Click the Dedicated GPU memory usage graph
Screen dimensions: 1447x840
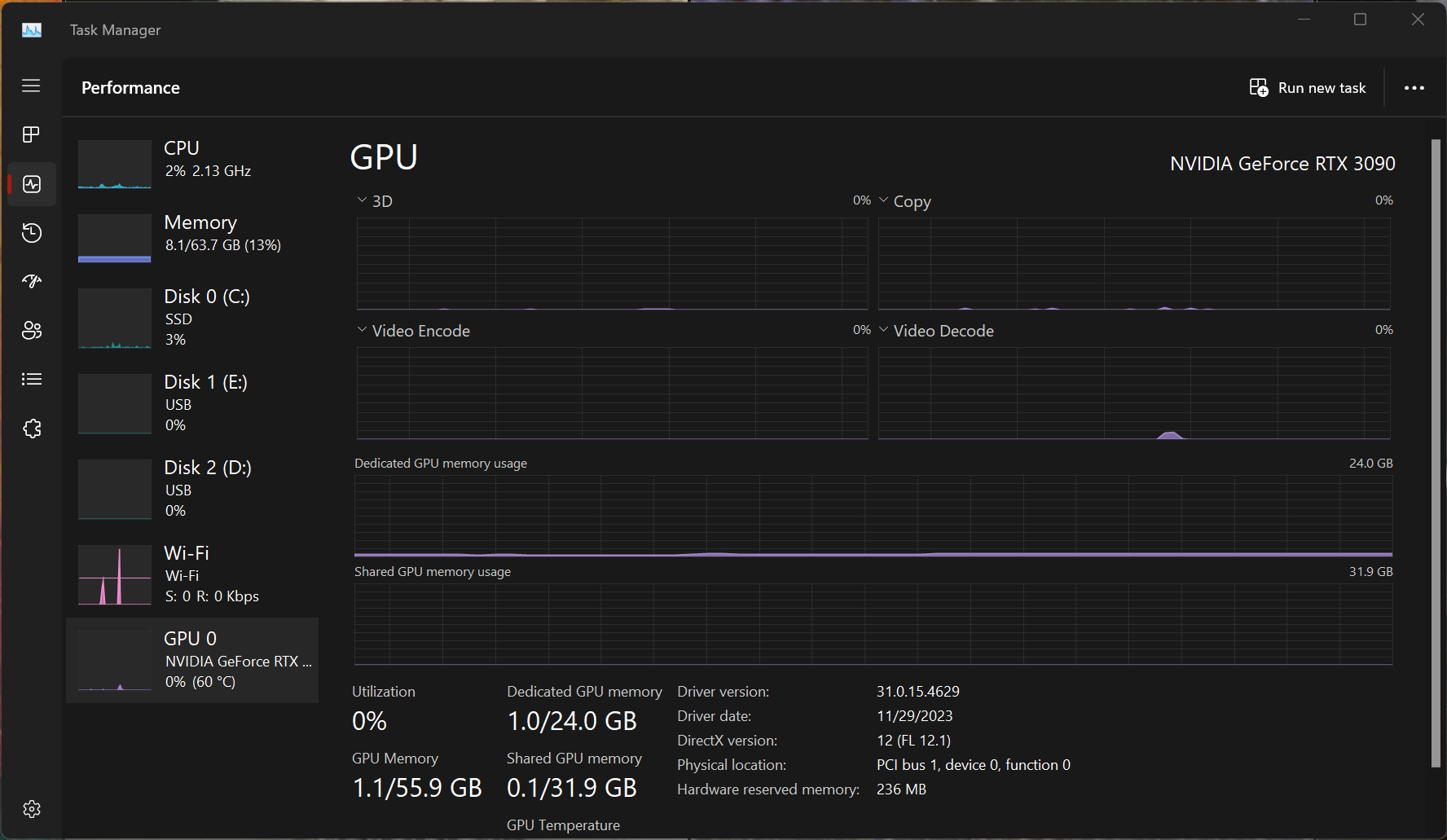click(x=873, y=516)
